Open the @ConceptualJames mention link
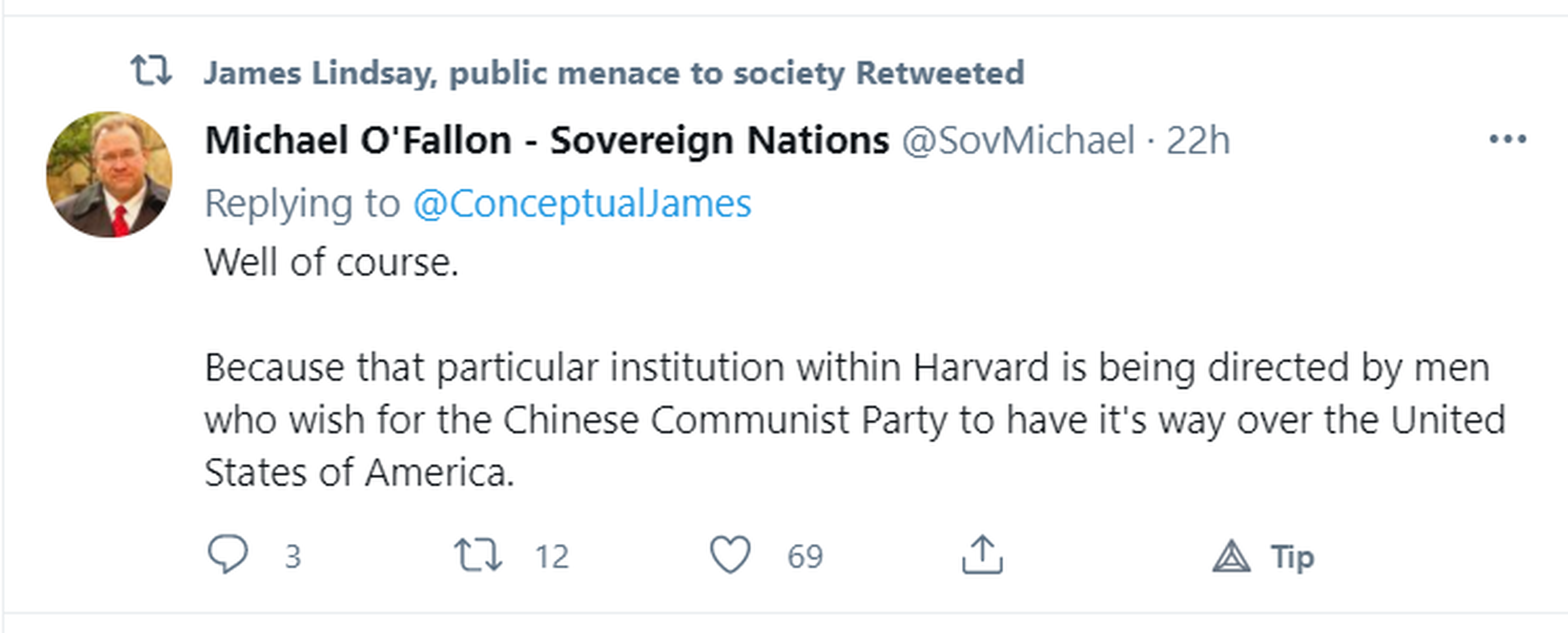The height and width of the screenshot is (633, 1568). [x=582, y=203]
